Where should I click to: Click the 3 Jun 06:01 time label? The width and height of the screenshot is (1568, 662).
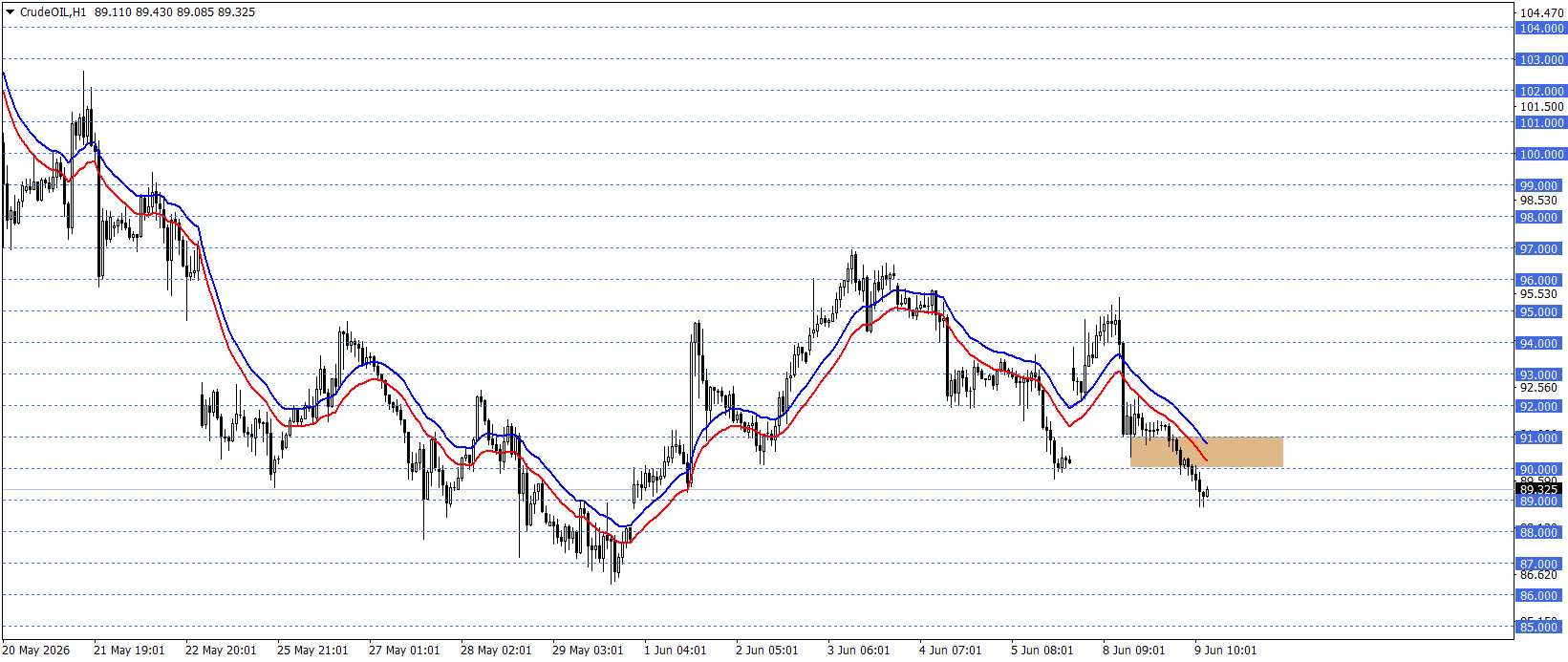859,651
